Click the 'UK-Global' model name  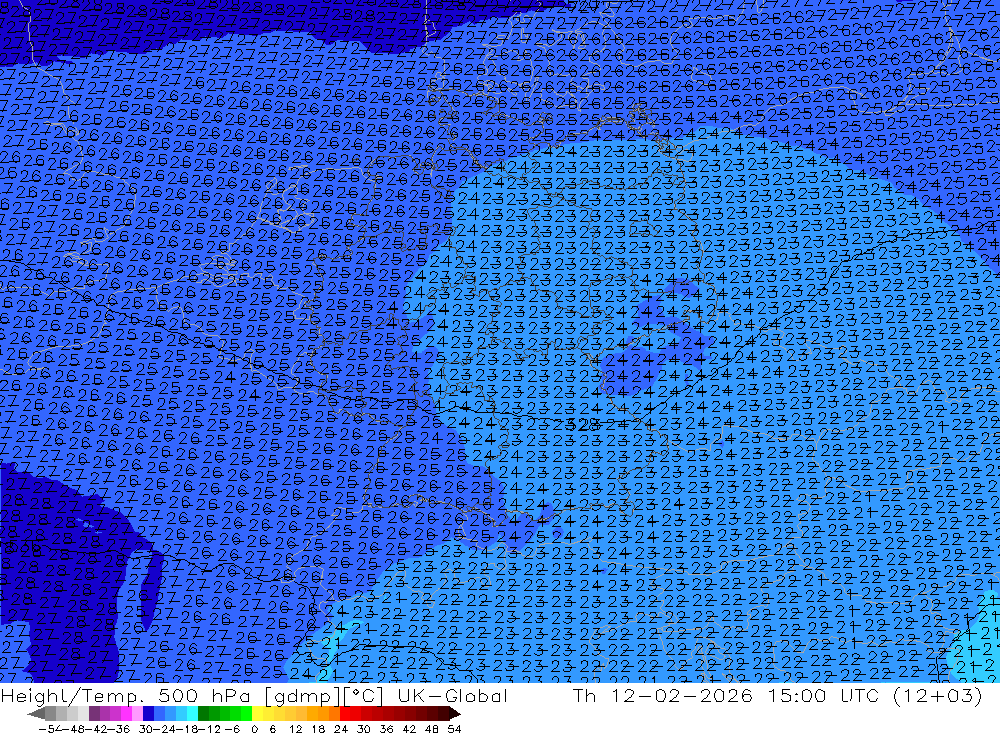[x=452, y=695]
